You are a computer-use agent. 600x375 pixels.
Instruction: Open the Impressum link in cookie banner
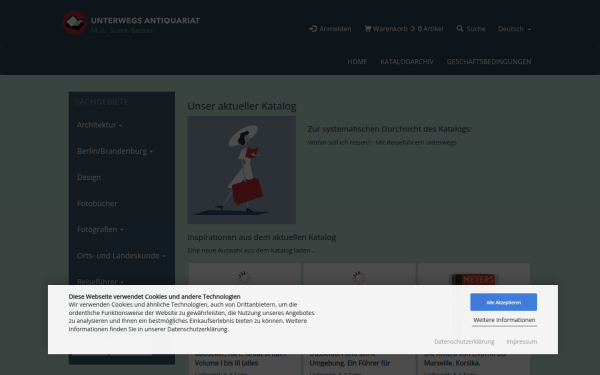522,341
